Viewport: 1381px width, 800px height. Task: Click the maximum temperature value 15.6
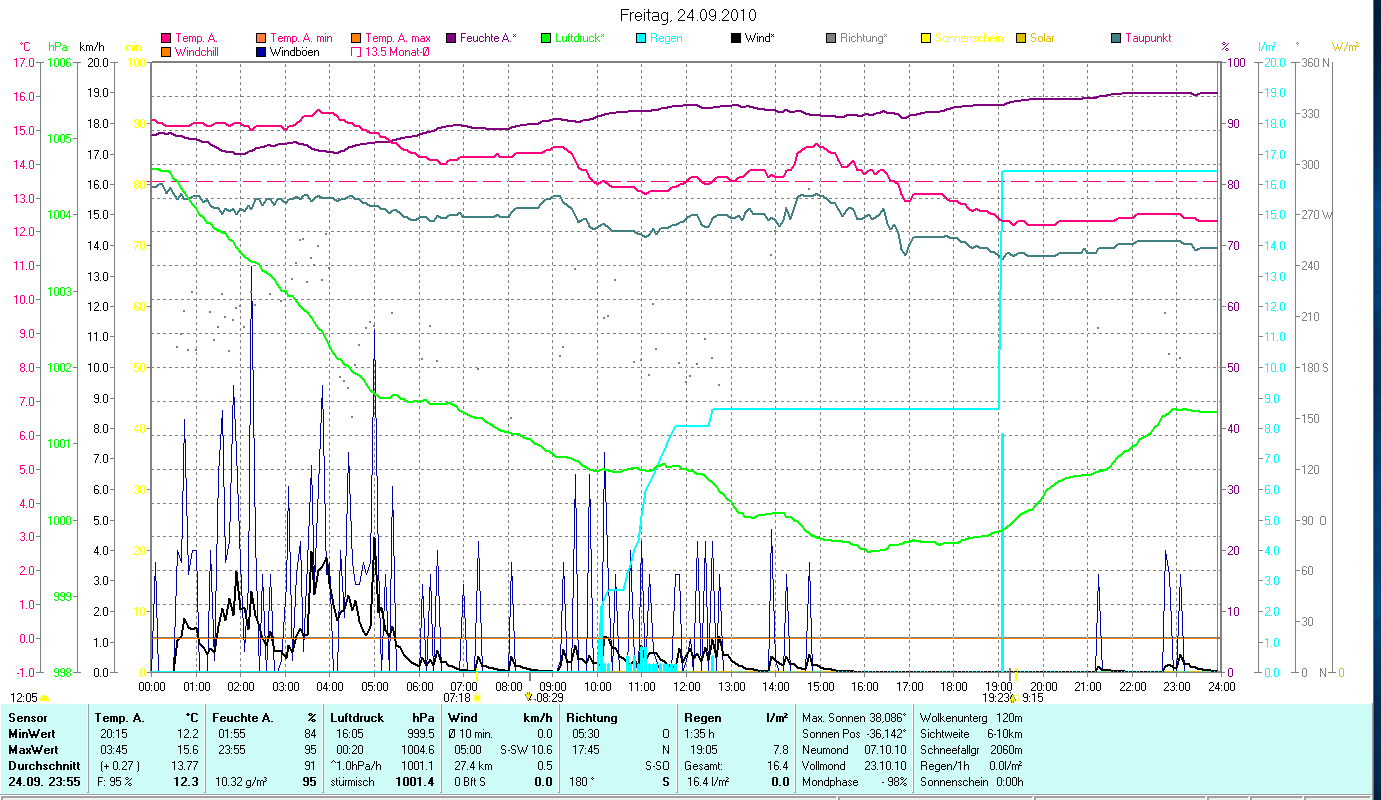click(x=186, y=750)
